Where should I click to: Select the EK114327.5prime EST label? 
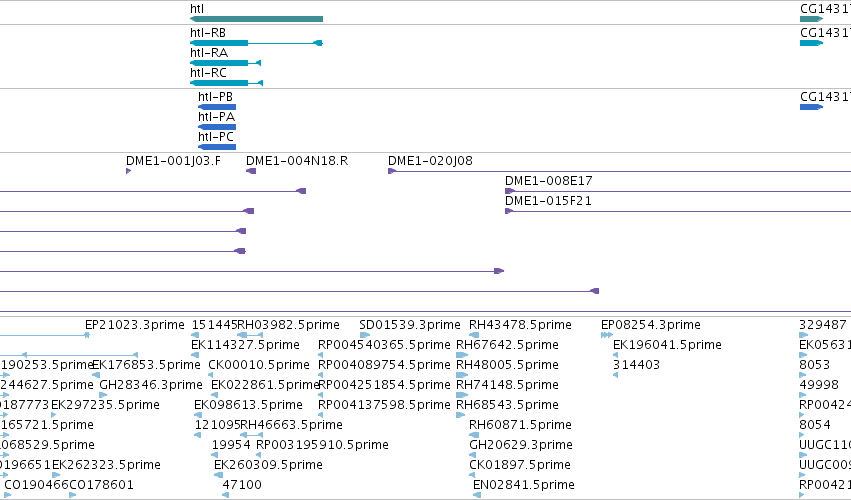pos(245,345)
